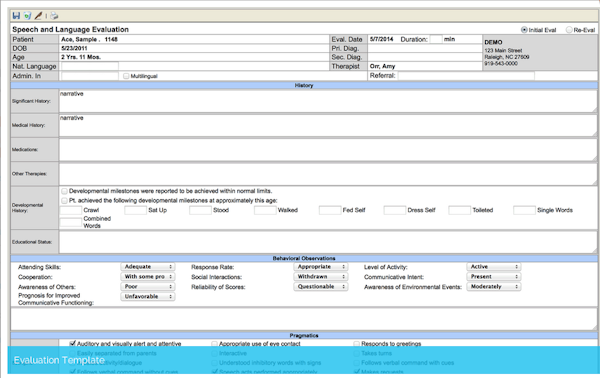Expand the Social Interactions dropdown showing Withdrawn
Image resolution: width=600 pixels, height=378 pixels.
[321, 277]
